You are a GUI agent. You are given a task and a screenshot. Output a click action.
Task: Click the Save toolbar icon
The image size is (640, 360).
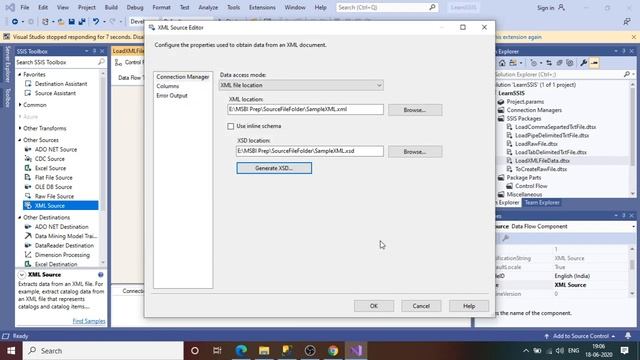coord(71,22)
